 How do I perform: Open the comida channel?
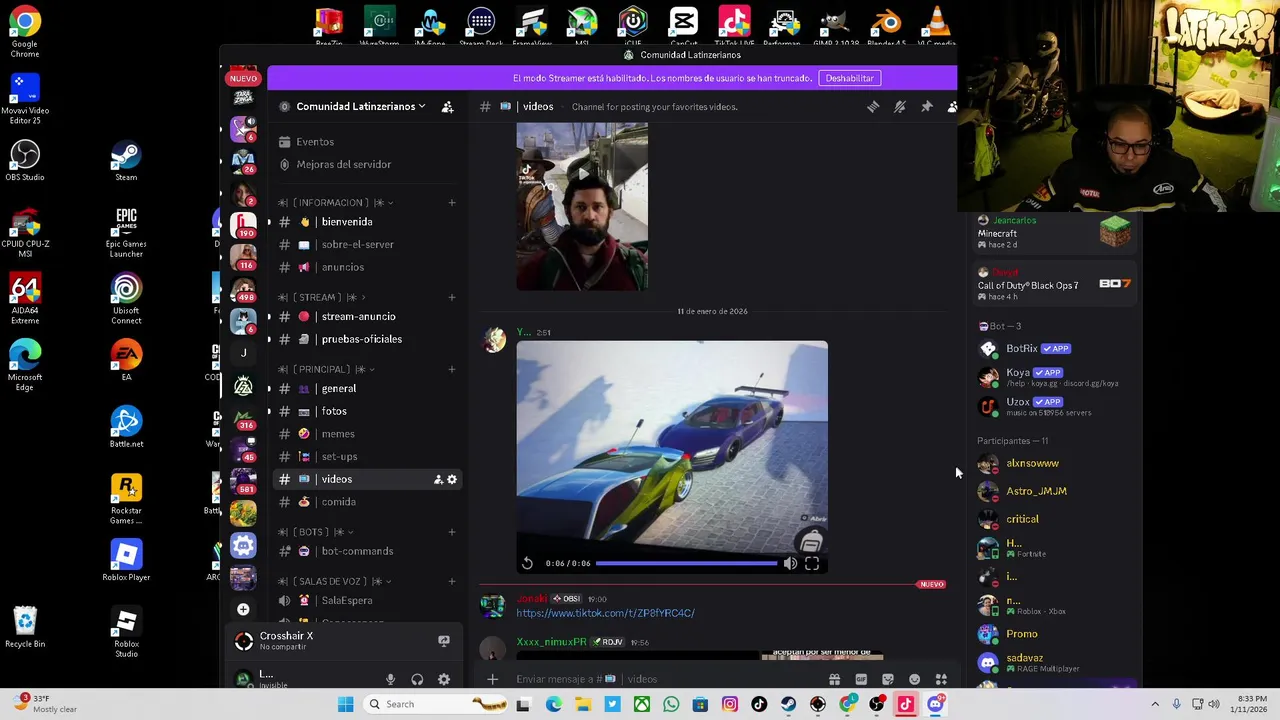[x=367, y=502]
